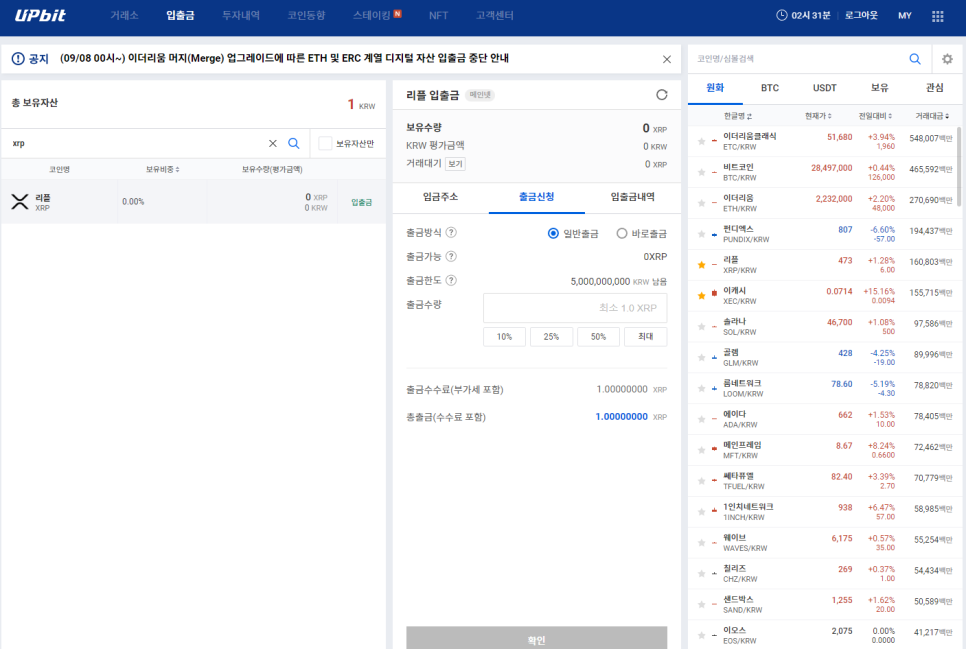
Task: Open 입출금 in top navigation
Action: (x=180, y=15)
